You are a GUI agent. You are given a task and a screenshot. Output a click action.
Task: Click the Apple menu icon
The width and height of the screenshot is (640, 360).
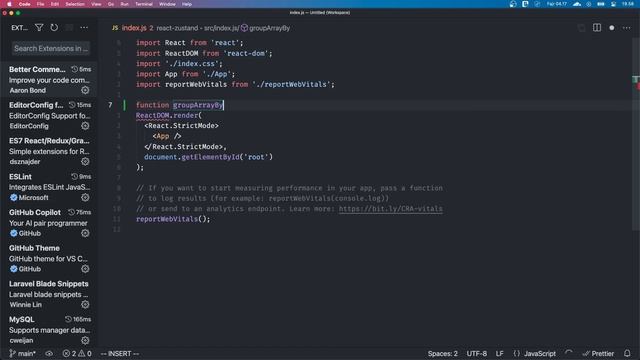pyautogui.click(x=9, y=4)
